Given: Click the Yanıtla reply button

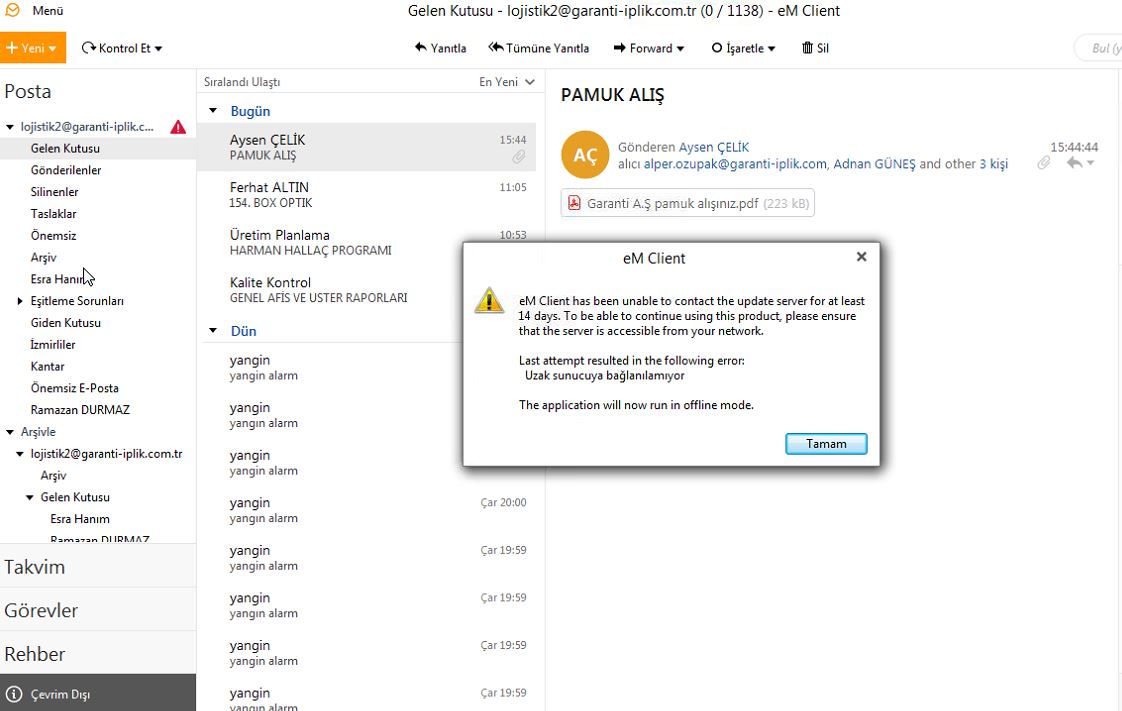Looking at the screenshot, I should pyautogui.click(x=440, y=48).
